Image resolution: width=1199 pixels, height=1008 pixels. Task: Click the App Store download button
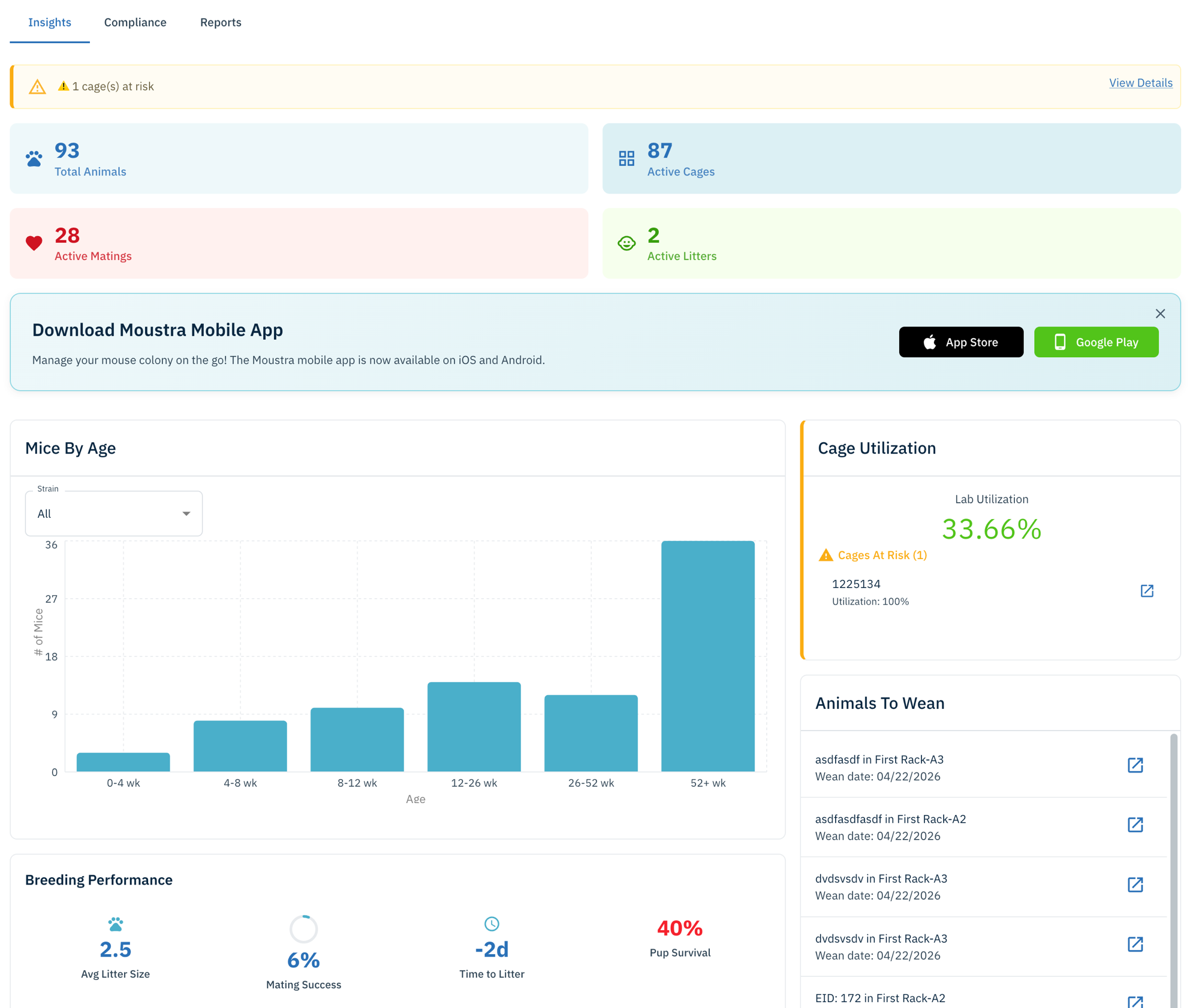[960, 342]
